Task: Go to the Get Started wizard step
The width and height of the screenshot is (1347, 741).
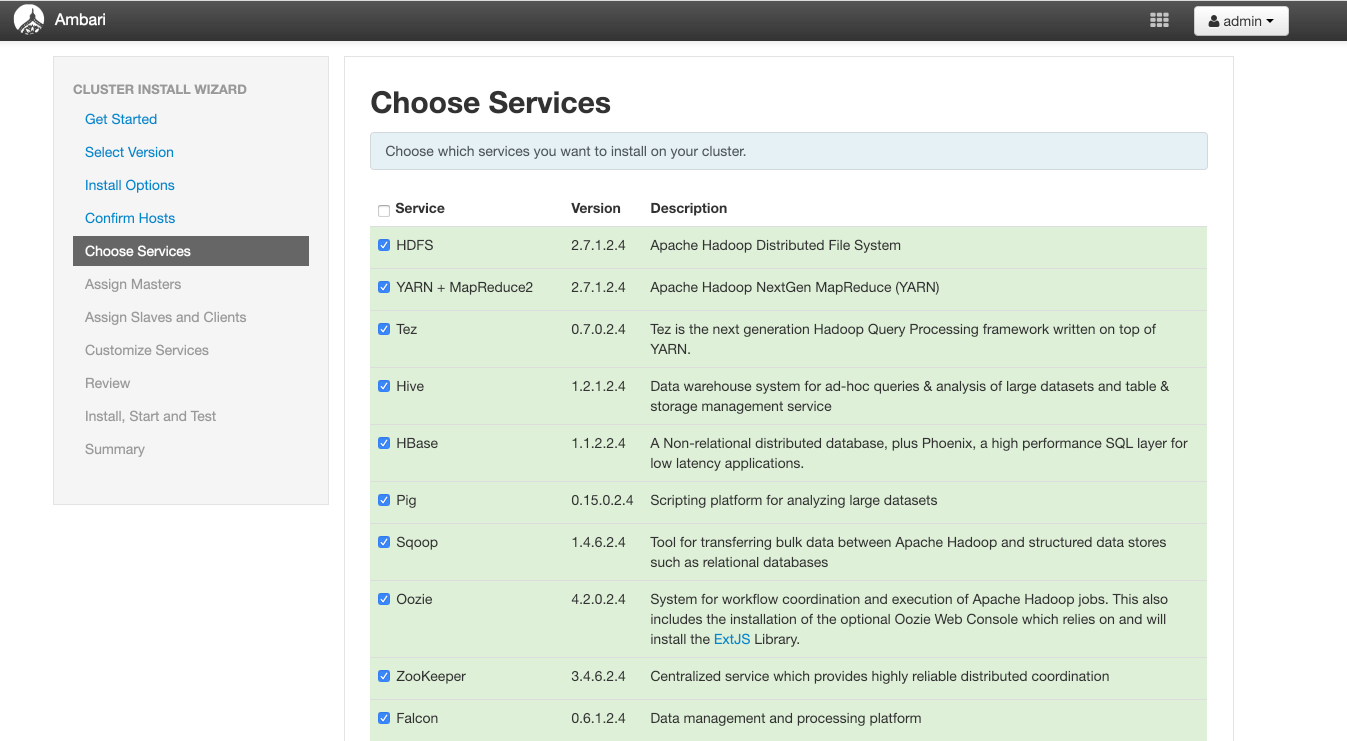Action: pos(120,119)
